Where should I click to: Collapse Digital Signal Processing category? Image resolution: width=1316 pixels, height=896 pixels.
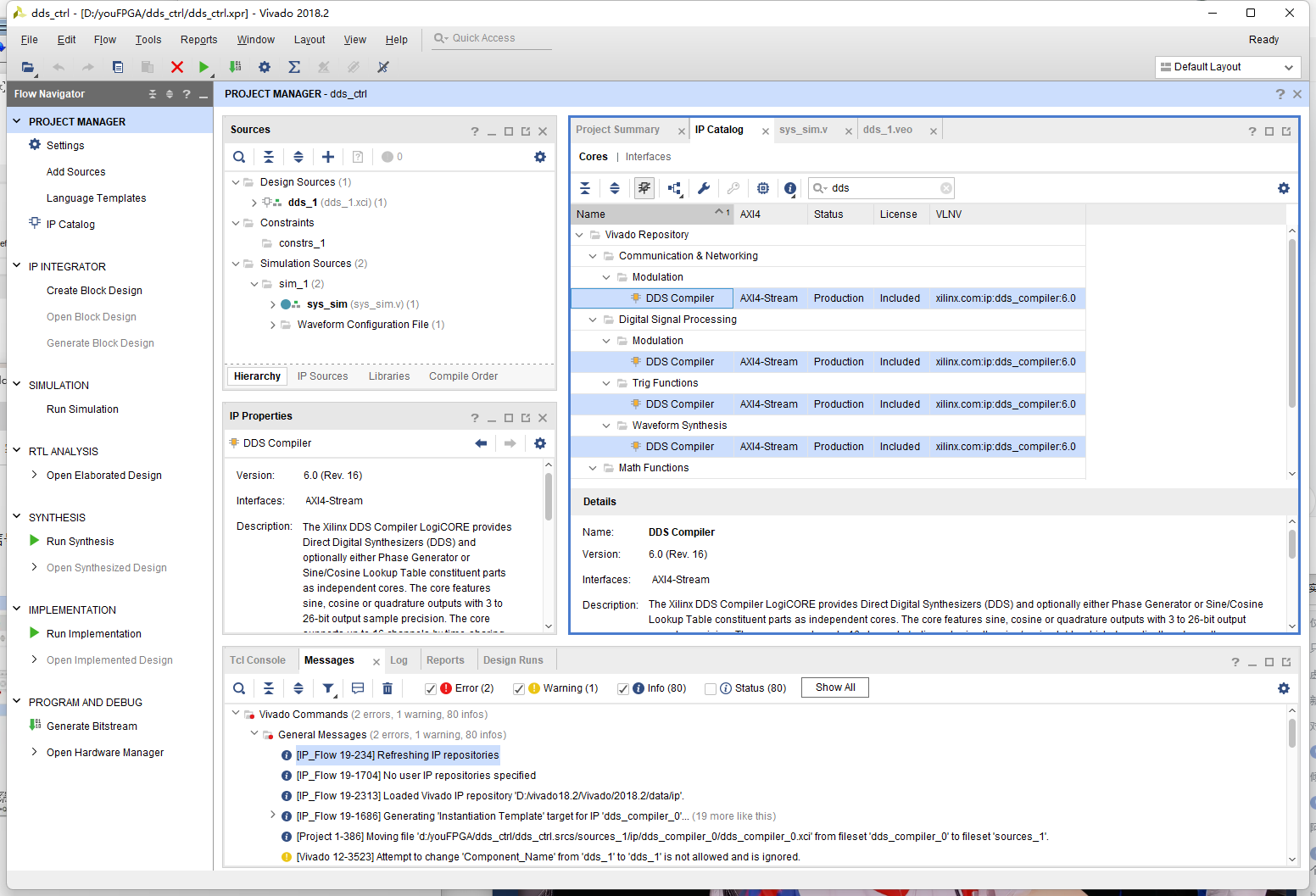coord(593,320)
